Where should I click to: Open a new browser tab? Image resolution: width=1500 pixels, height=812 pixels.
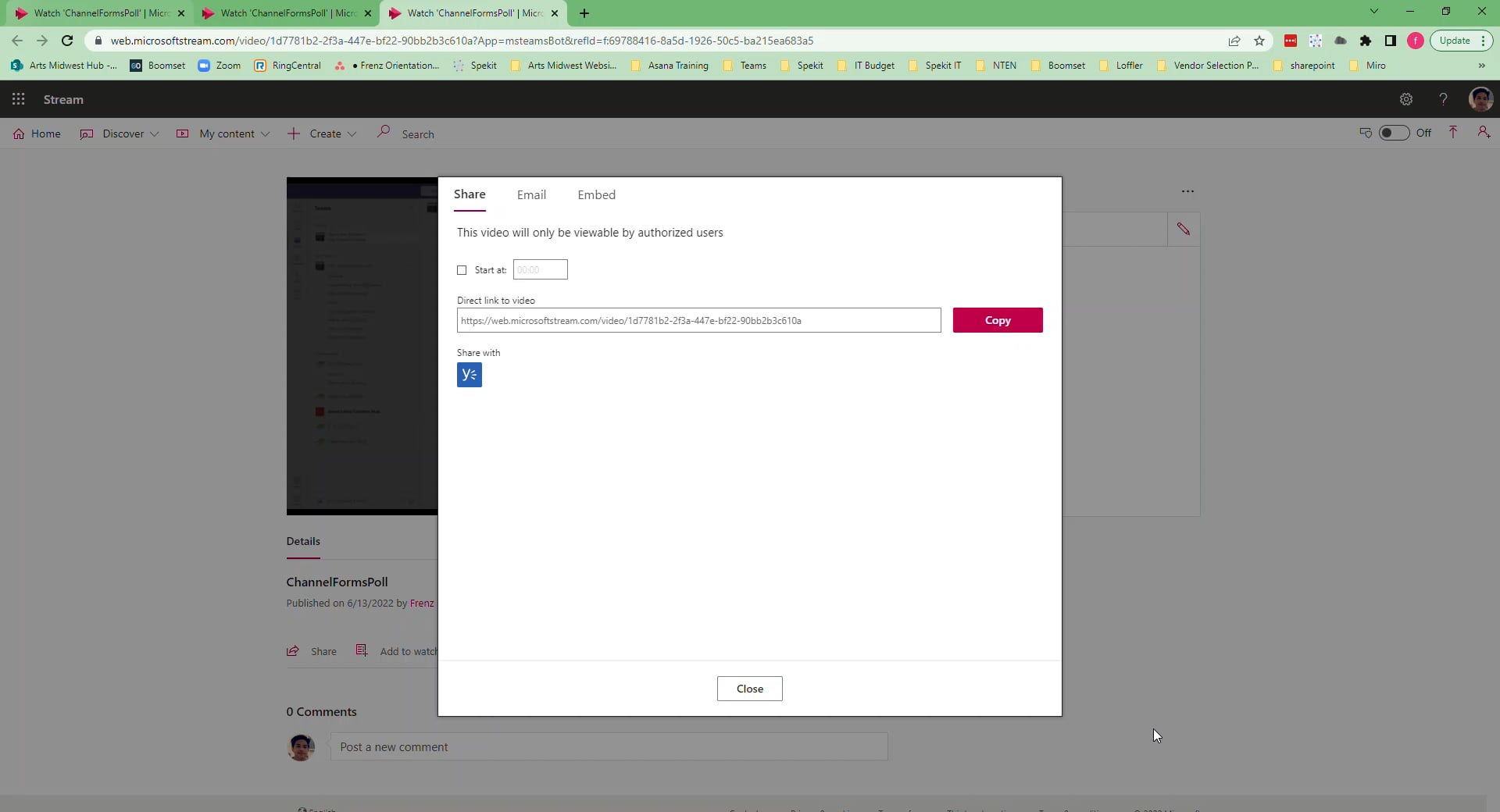584,13
